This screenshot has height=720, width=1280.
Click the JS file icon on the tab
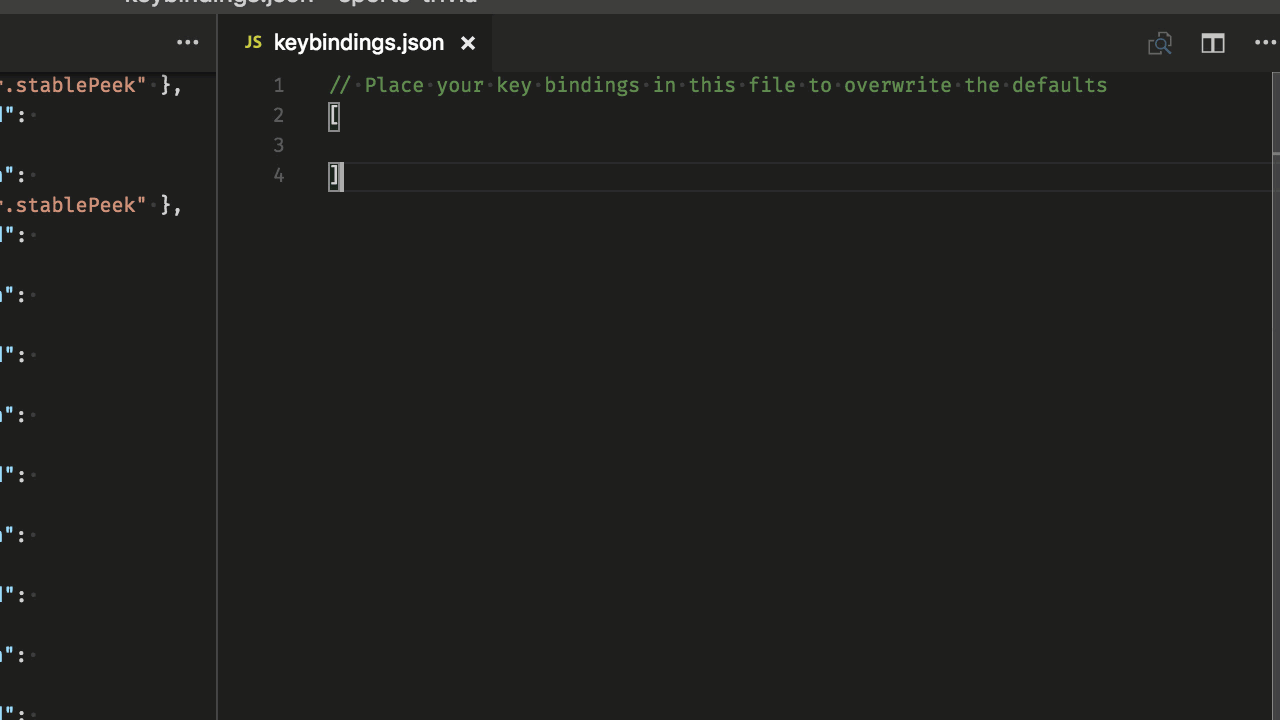pyautogui.click(x=254, y=42)
